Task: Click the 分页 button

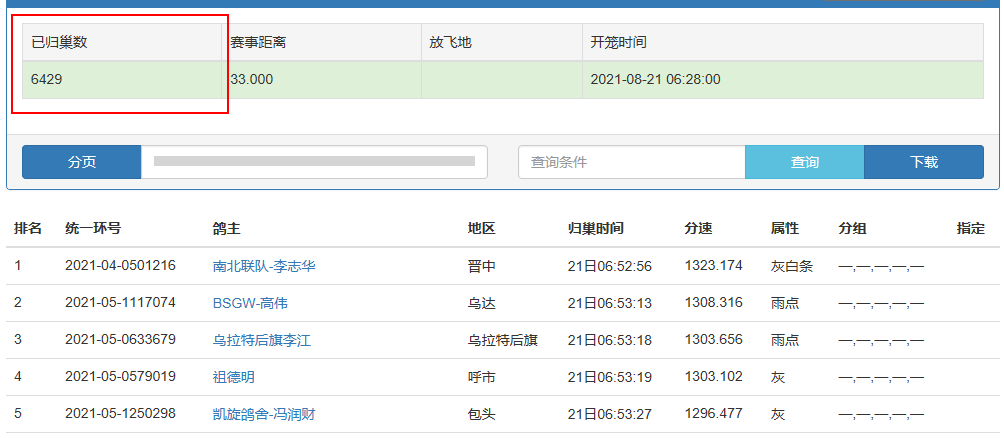Action: pos(81,162)
